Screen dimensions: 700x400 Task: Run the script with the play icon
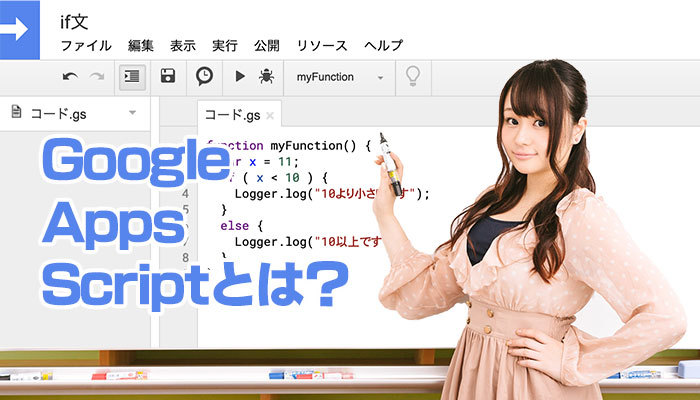coord(240,76)
